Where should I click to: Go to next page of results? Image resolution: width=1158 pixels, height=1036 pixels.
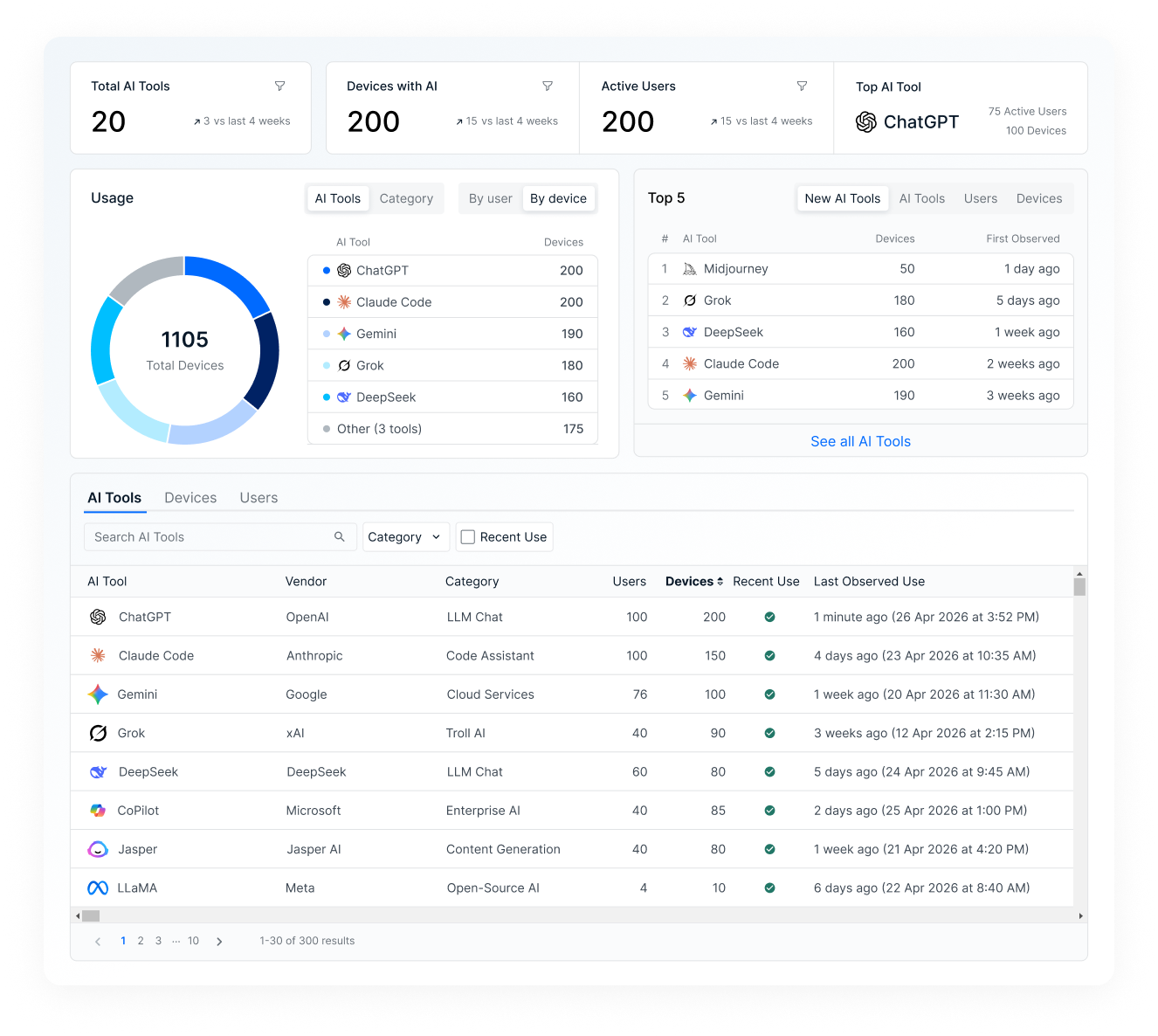(219, 942)
